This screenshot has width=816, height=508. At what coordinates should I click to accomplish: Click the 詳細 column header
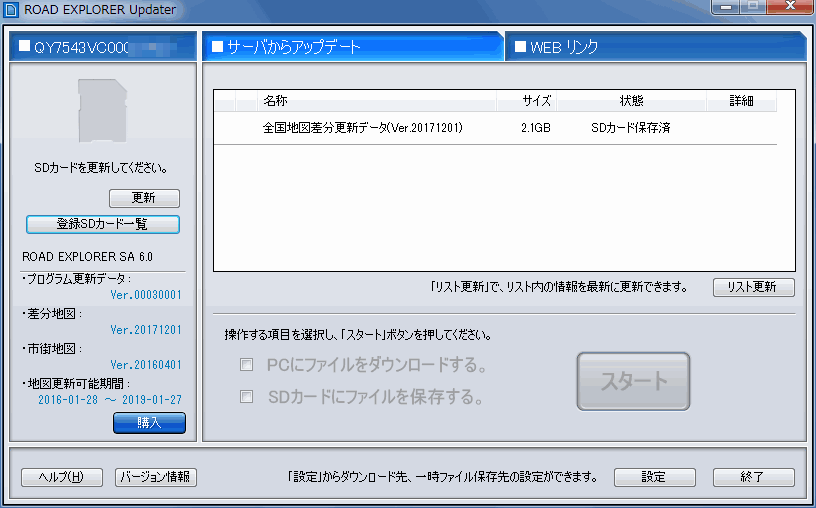point(742,101)
